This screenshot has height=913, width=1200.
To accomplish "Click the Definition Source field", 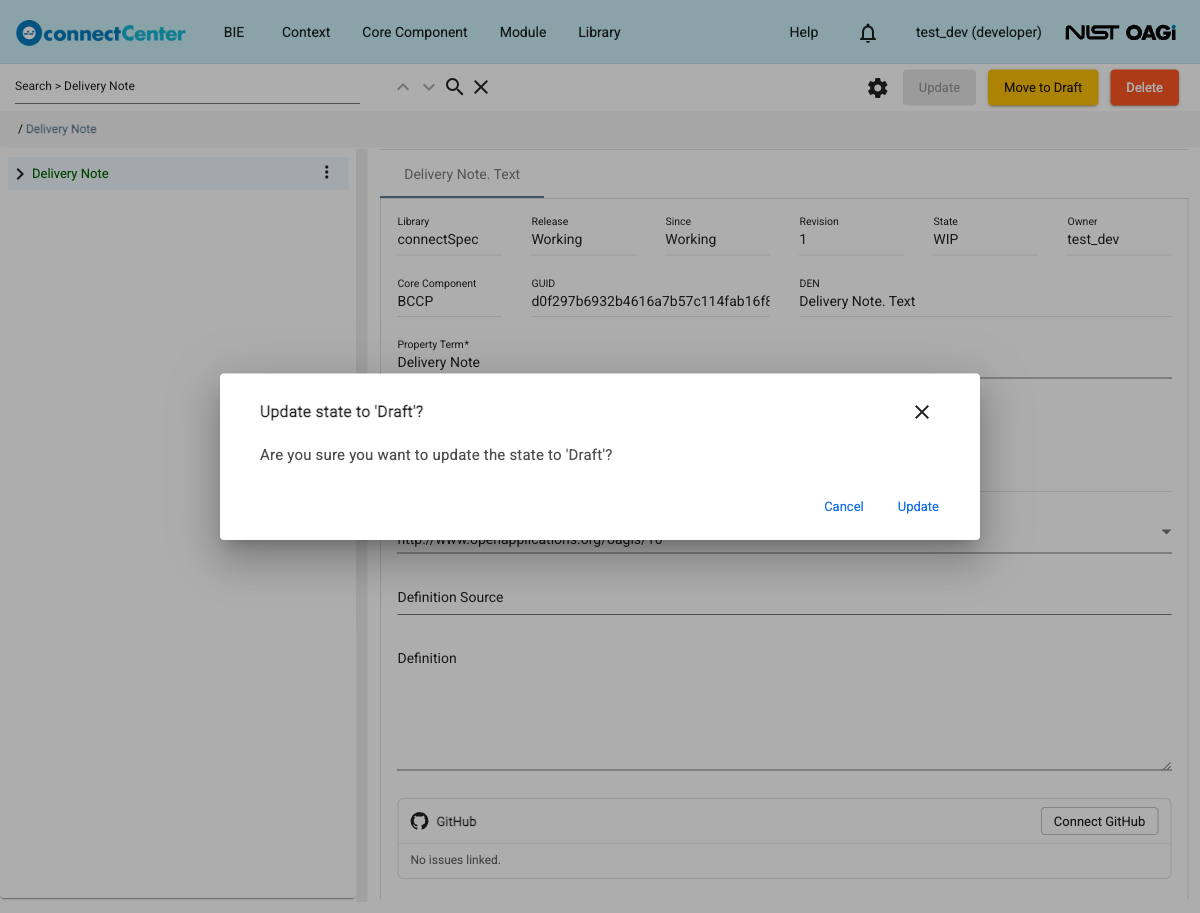I will coord(784,597).
